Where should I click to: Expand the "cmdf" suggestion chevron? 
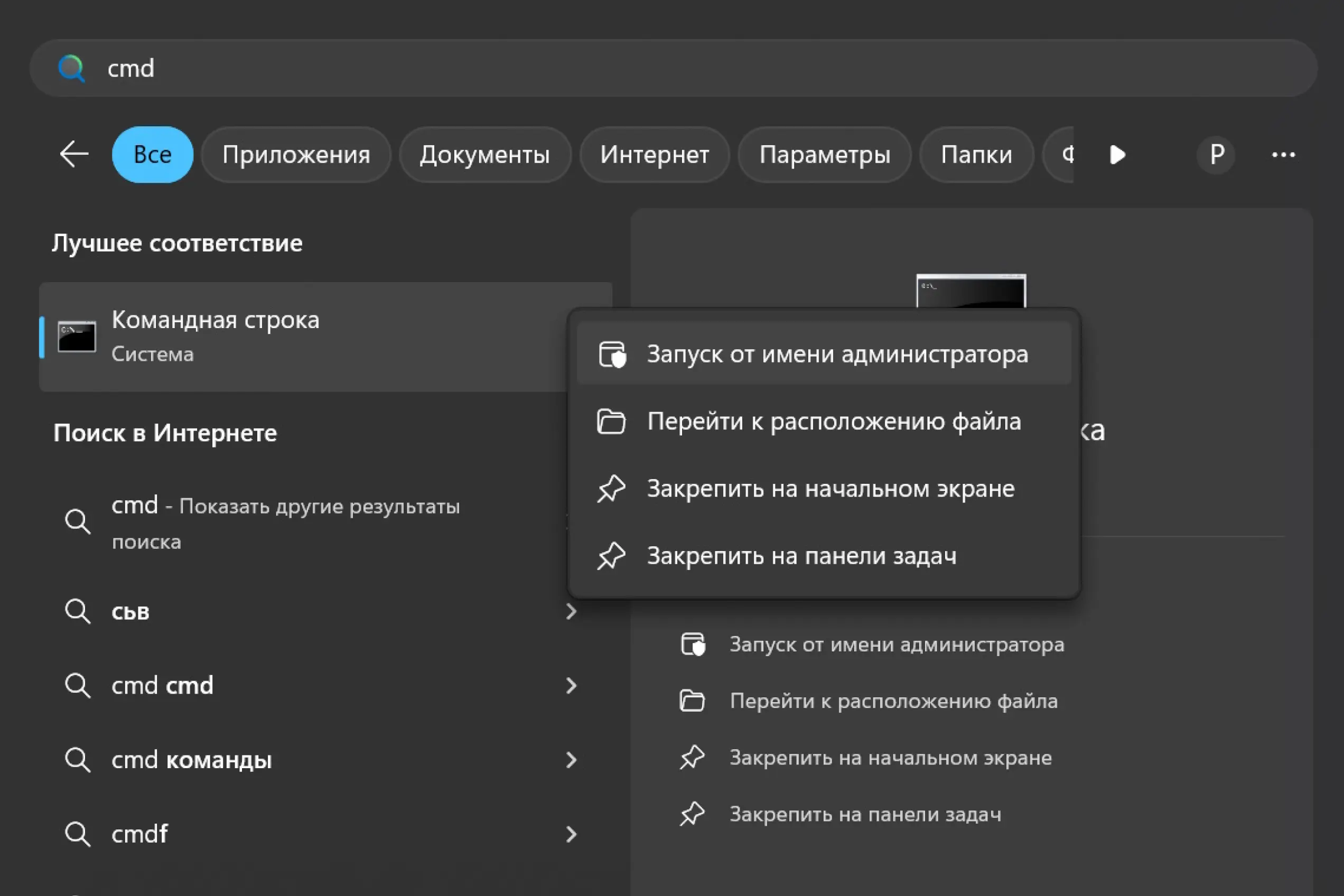[571, 834]
